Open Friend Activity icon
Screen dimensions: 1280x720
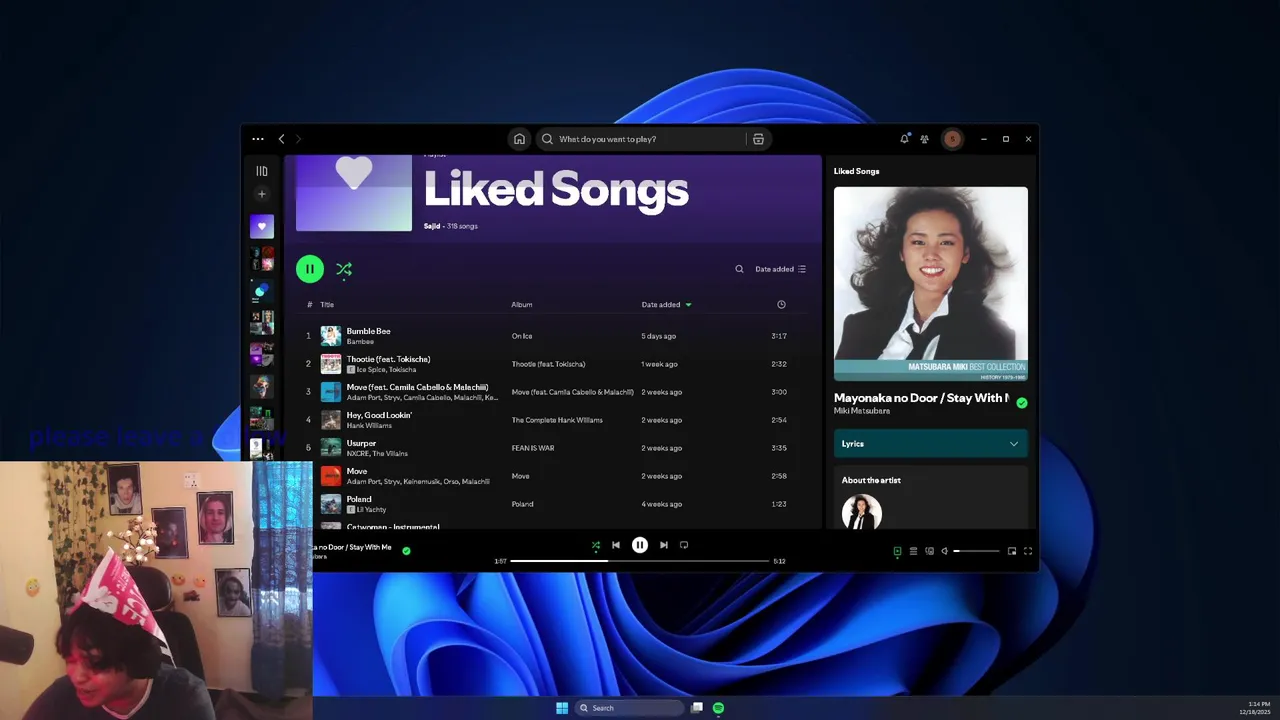click(924, 139)
